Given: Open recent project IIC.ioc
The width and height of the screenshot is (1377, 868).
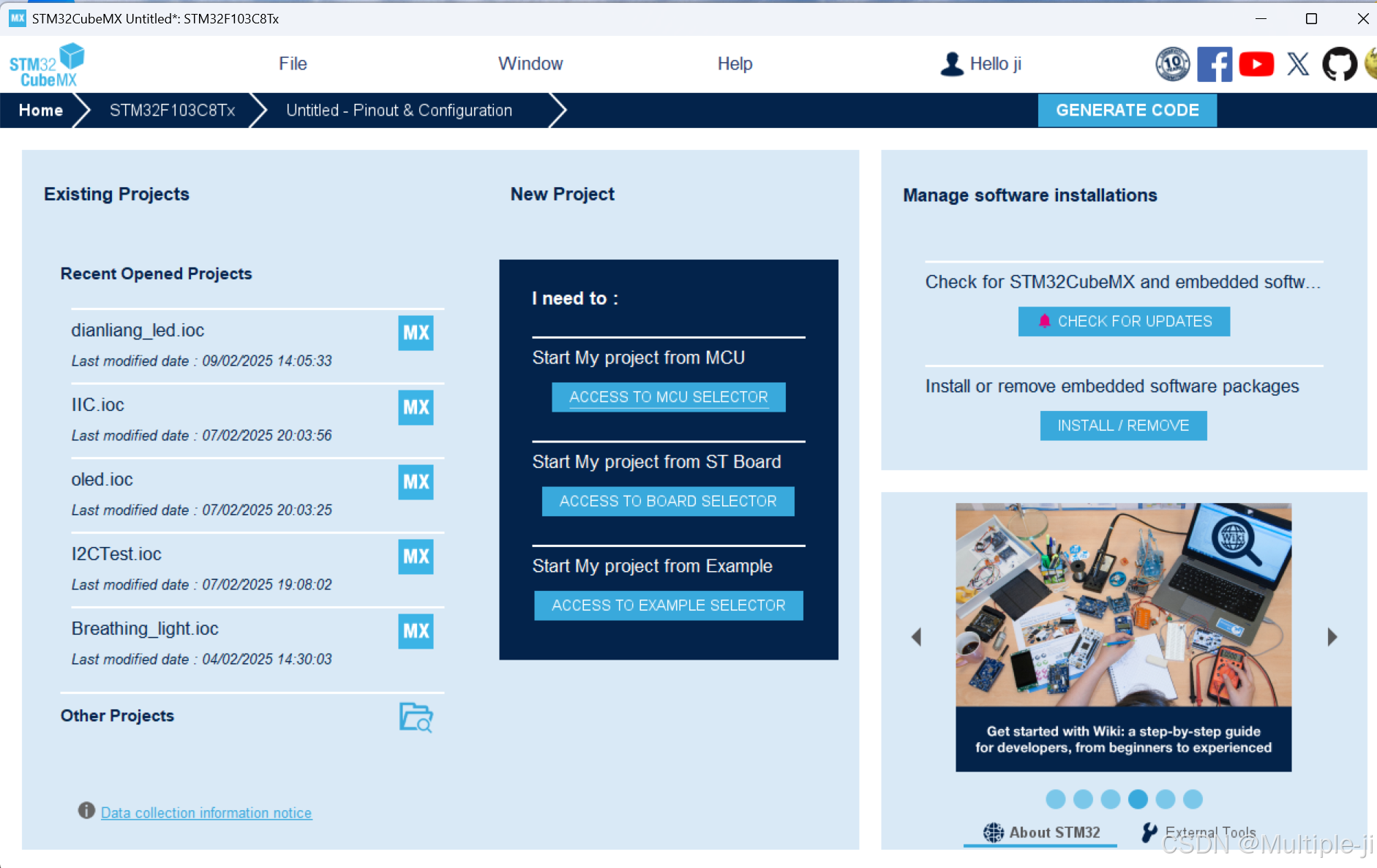Looking at the screenshot, I should point(97,404).
